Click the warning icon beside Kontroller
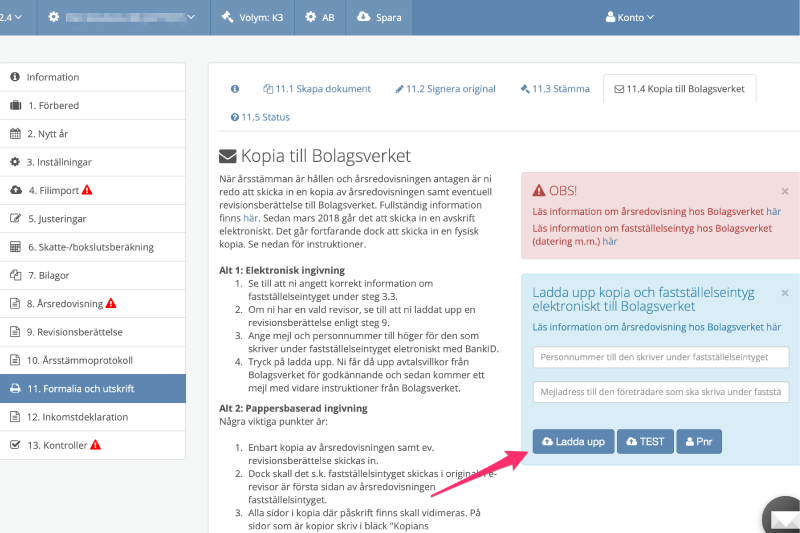This screenshot has width=800, height=533. pyautogui.click(x=95, y=444)
